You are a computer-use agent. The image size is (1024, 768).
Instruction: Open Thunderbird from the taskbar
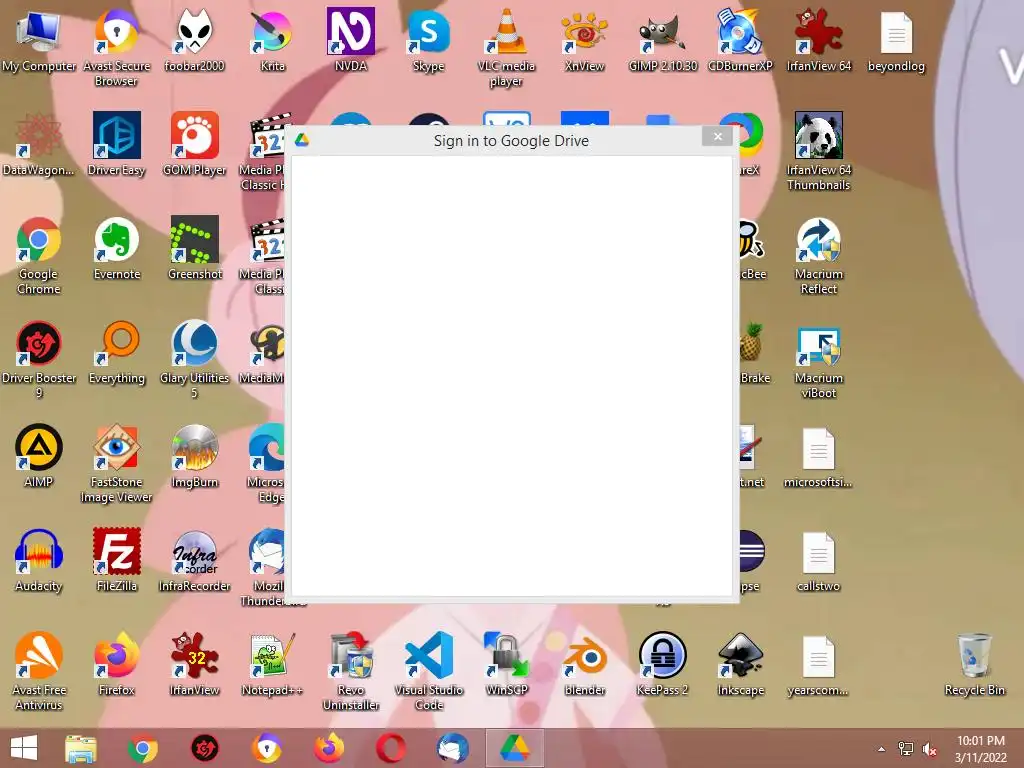pos(453,748)
